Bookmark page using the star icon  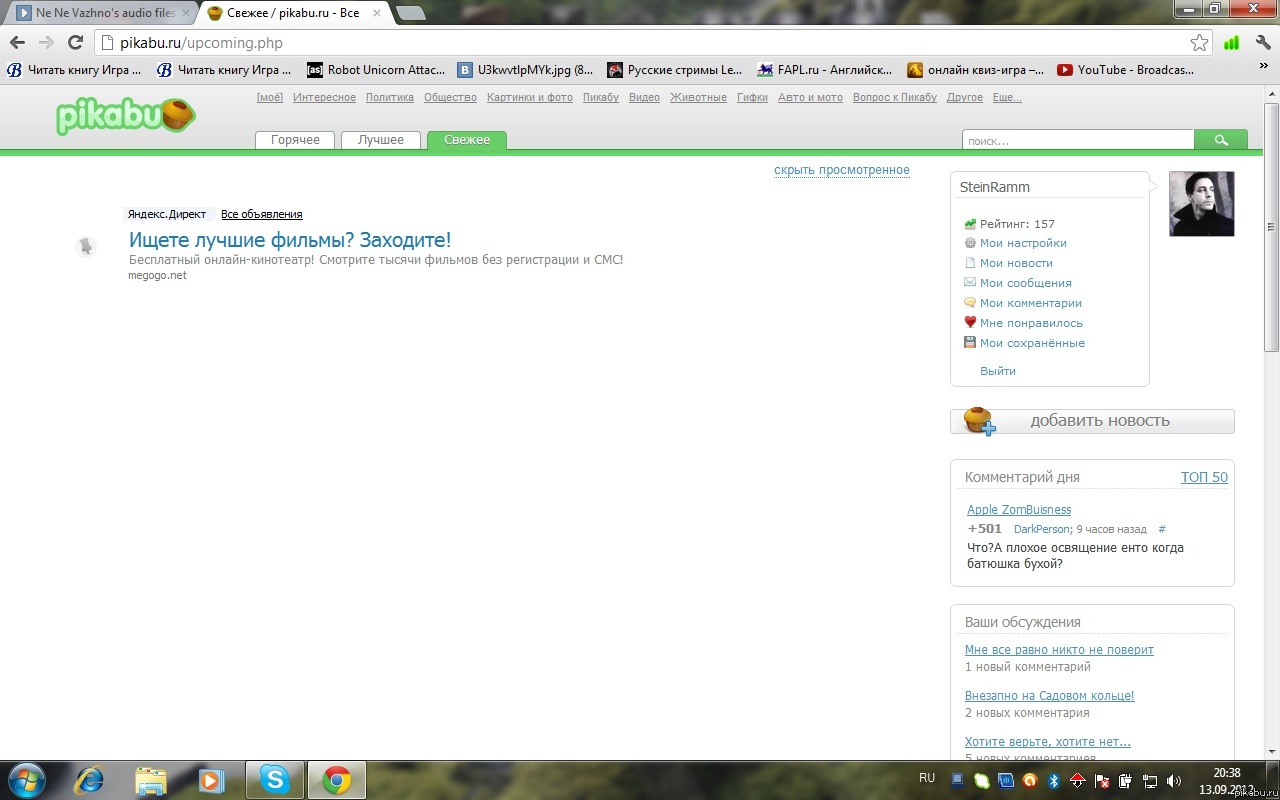pos(1199,43)
